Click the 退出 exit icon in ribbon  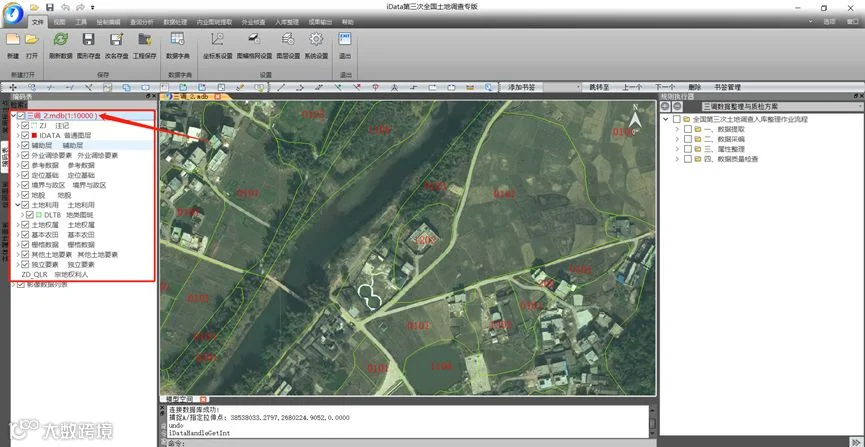pos(345,40)
